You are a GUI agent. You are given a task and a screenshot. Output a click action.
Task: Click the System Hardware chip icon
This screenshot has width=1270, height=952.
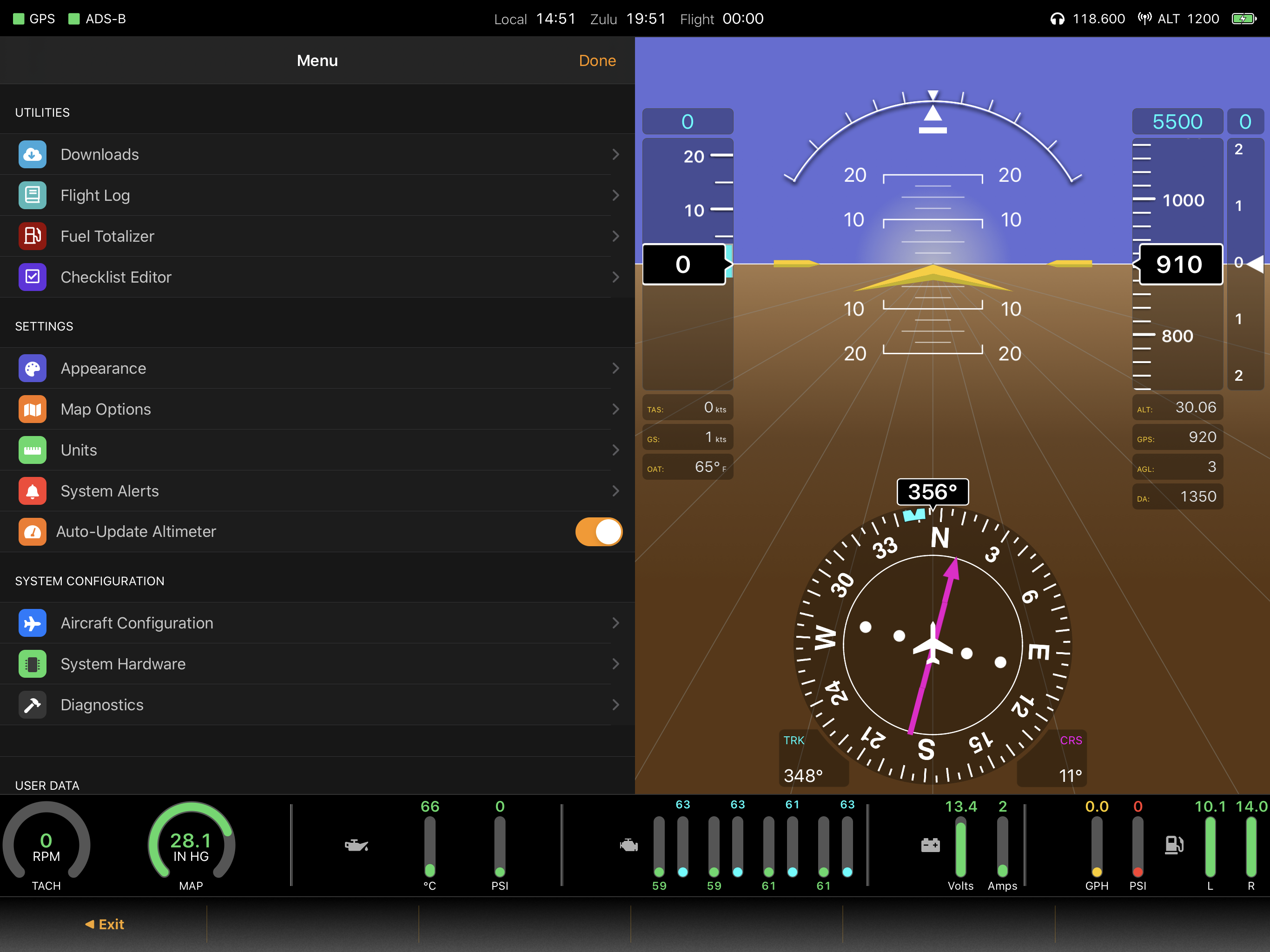[x=33, y=664]
